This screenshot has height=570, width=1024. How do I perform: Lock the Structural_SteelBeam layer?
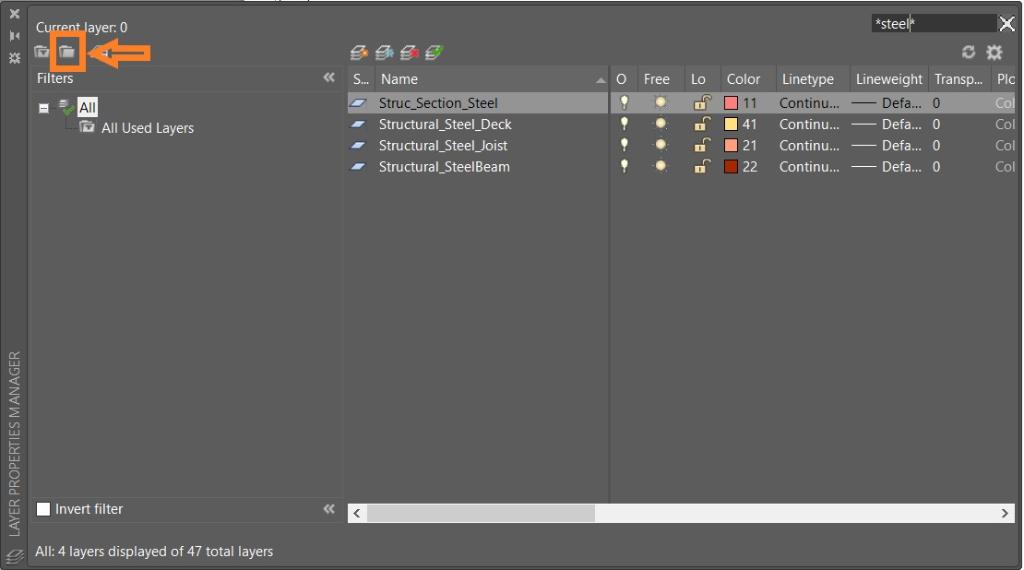click(x=702, y=166)
